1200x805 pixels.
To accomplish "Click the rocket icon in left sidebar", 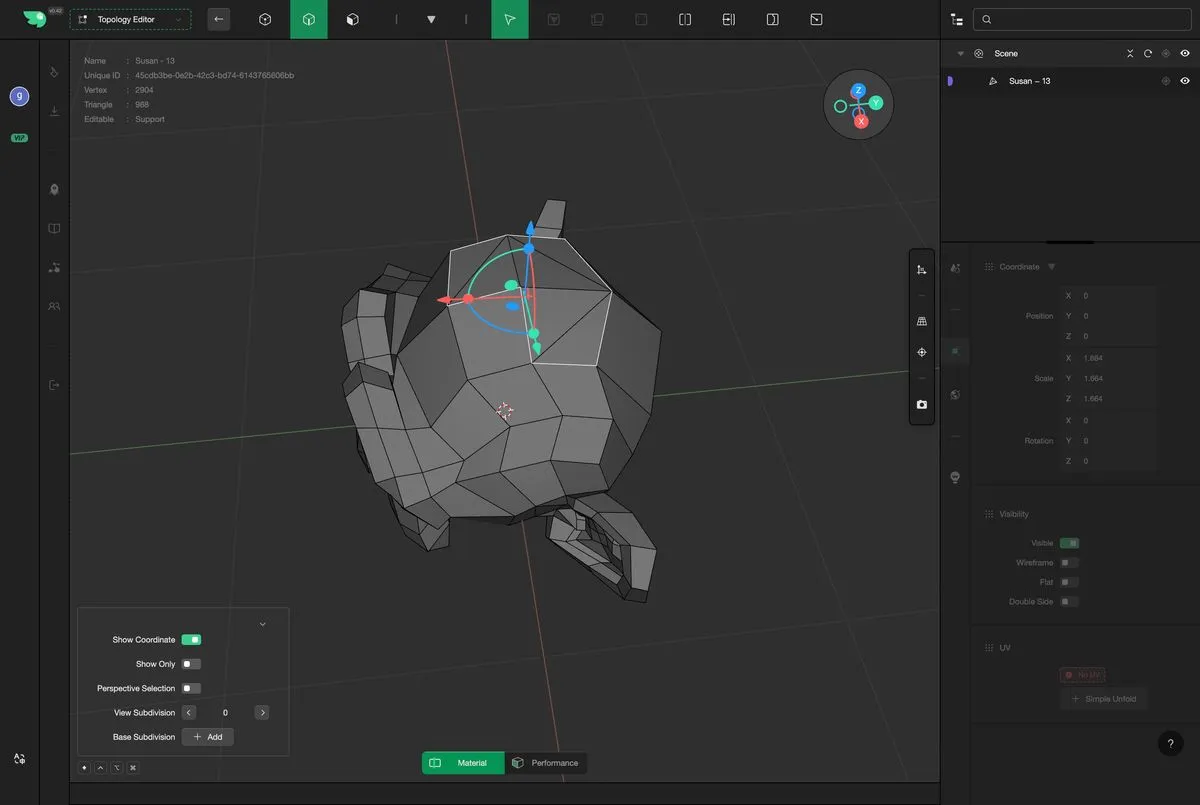I will tap(54, 189).
